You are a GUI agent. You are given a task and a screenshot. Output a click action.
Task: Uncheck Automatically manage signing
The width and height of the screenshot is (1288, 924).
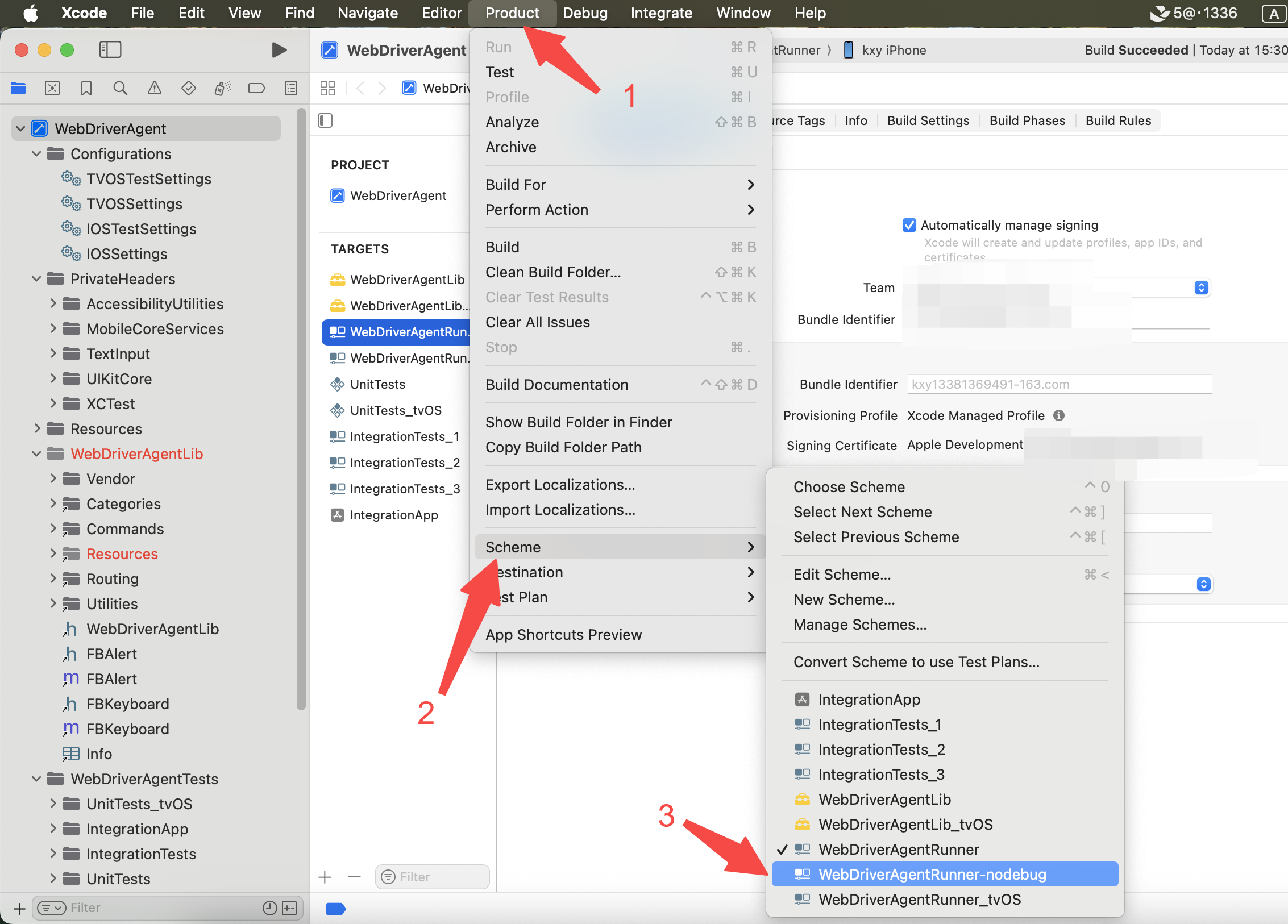coord(909,225)
